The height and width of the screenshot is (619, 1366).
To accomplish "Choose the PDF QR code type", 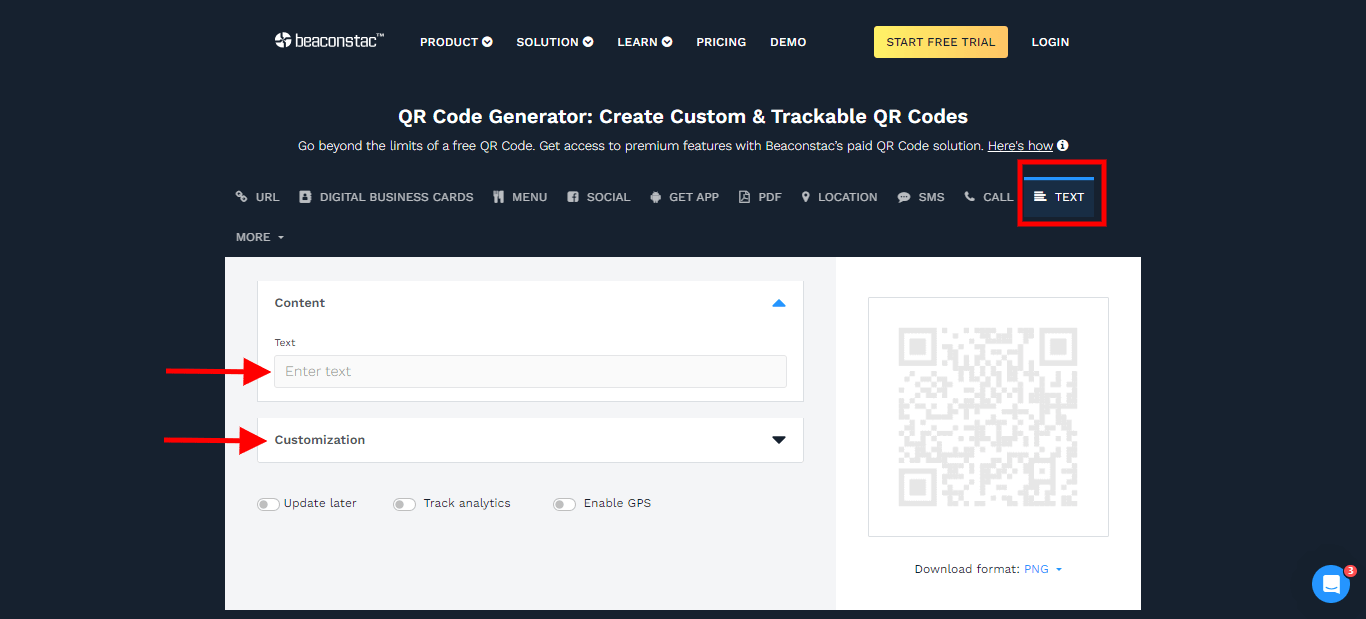I will pos(760,196).
